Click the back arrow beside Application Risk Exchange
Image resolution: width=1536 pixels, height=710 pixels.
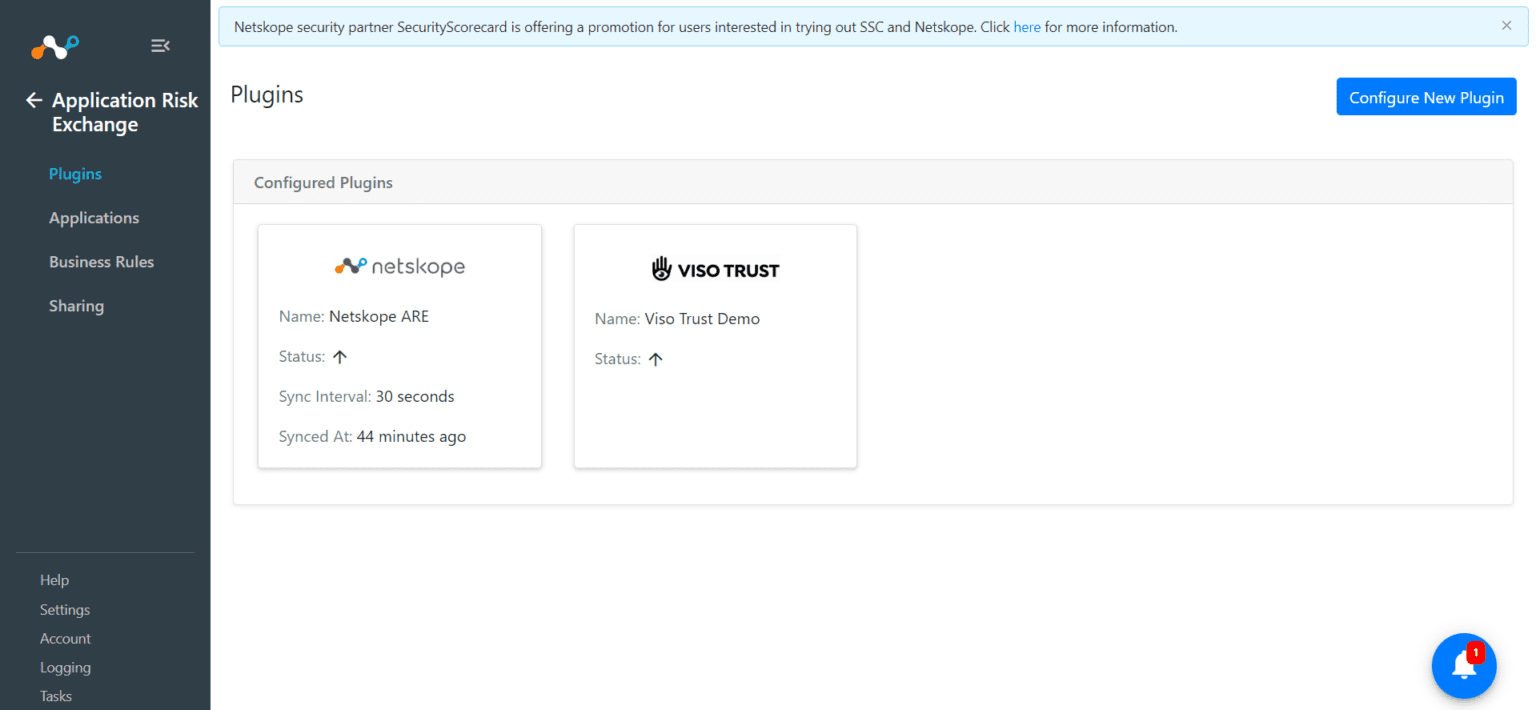pyautogui.click(x=33, y=100)
